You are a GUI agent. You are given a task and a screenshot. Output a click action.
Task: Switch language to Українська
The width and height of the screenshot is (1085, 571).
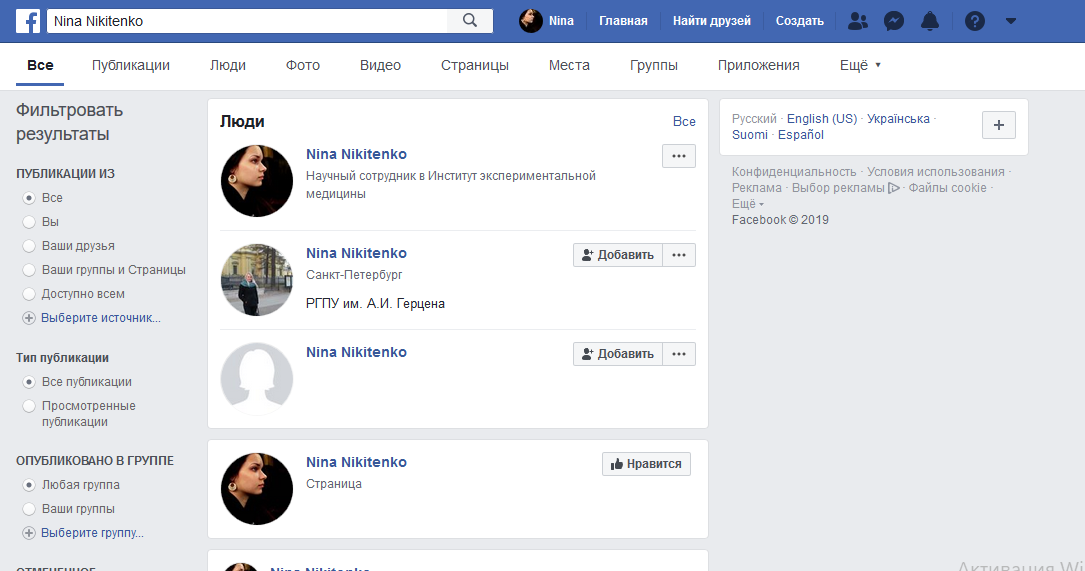point(898,118)
